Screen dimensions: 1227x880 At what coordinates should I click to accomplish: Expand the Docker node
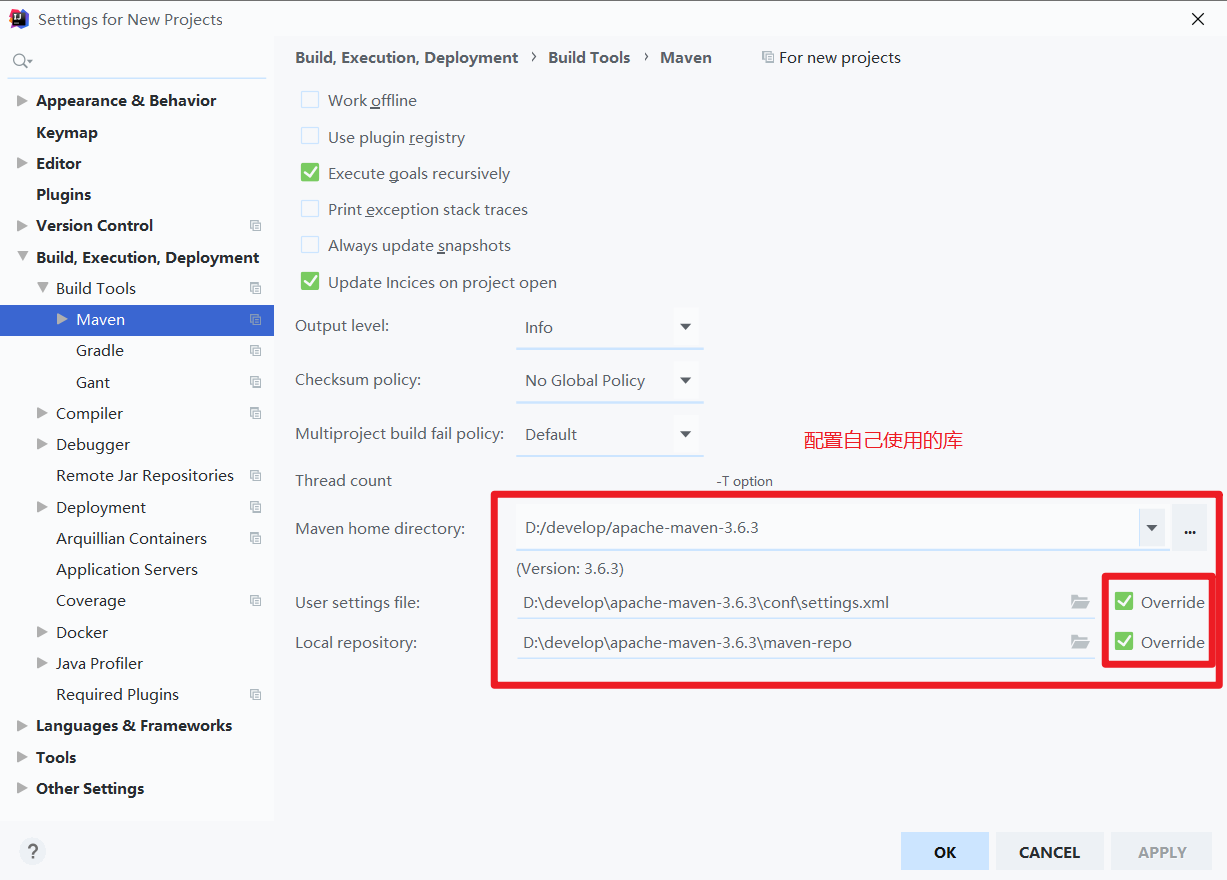point(42,632)
